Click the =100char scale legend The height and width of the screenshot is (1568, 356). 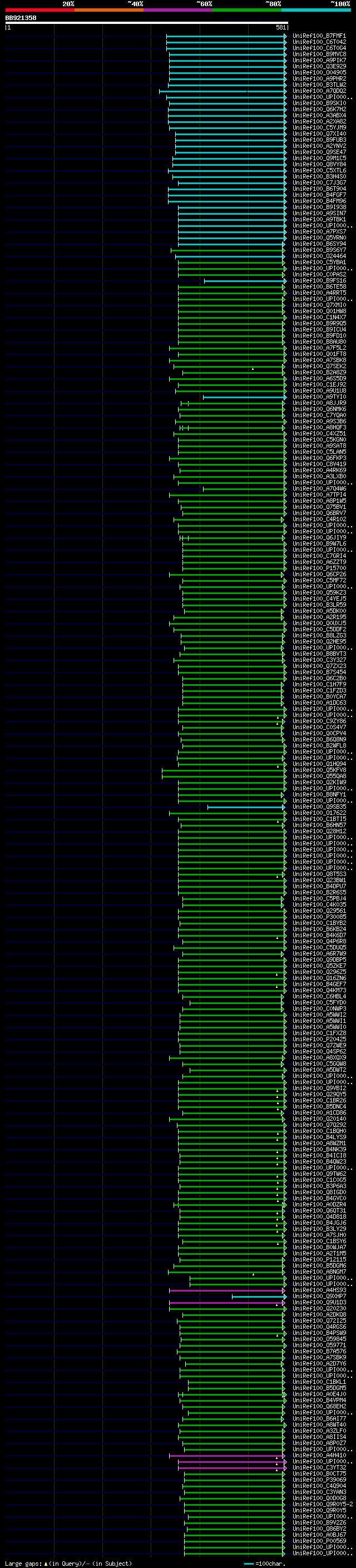coord(264,1563)
